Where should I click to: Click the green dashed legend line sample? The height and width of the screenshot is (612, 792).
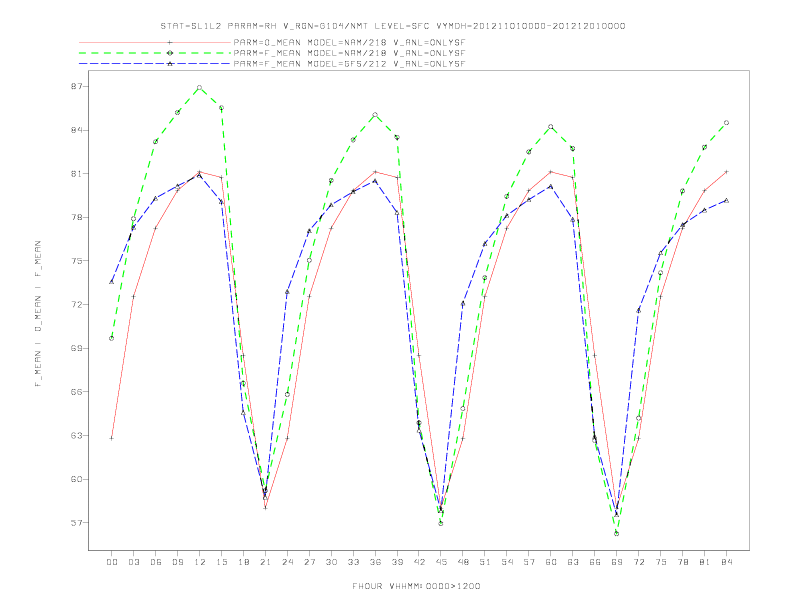(155, 53)
